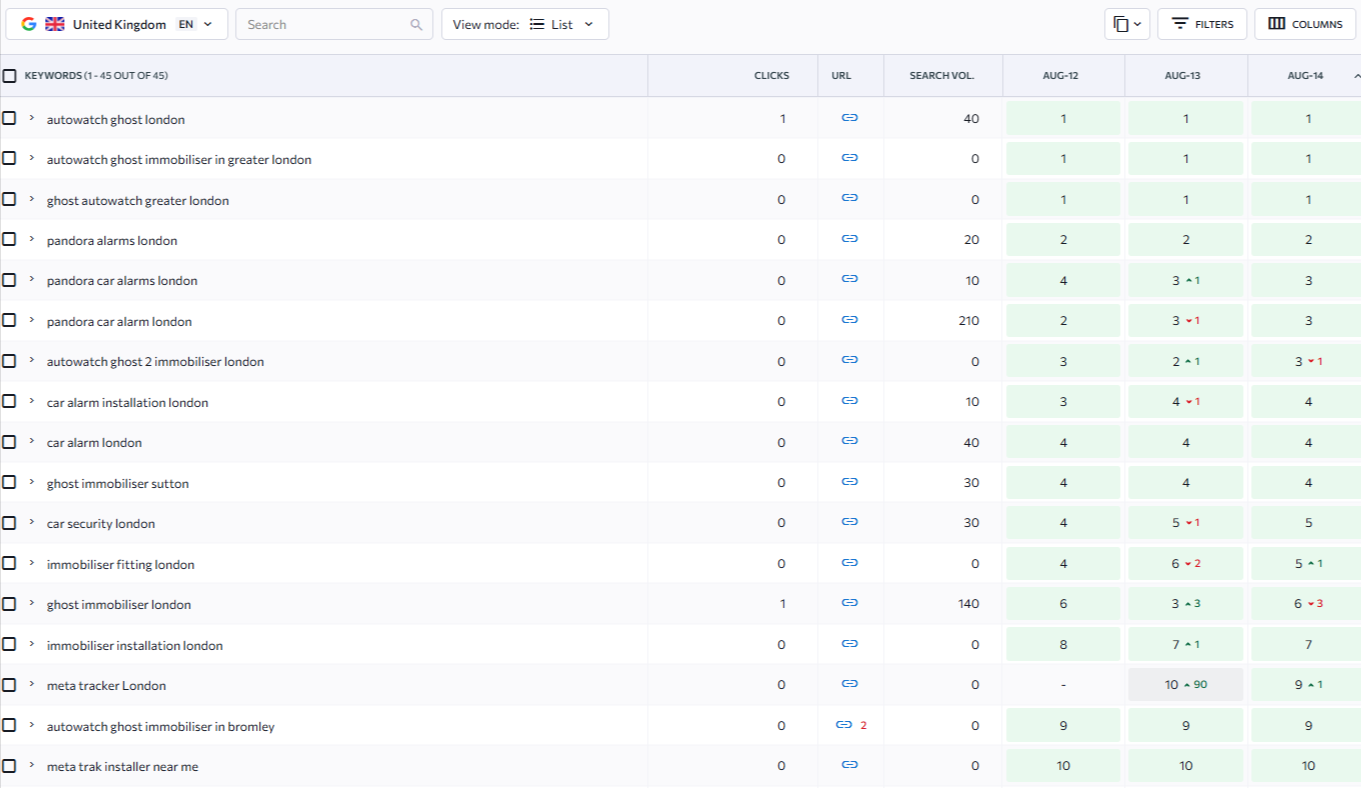The height and width of the screenshot is (788, 1361).
Task: Expand the immobiliser fitting london row
Action: tap(32, 563)
